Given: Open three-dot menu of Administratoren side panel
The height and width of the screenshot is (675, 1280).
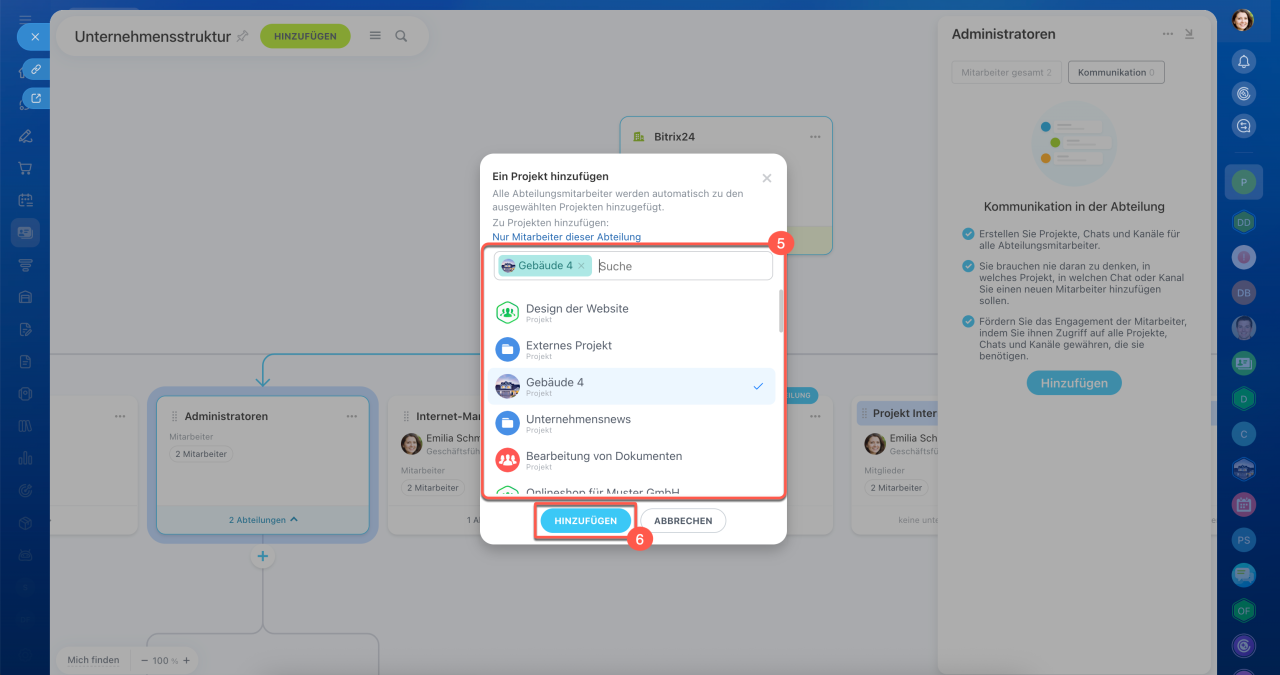Looking at the screenshot, I should 1167,34.
